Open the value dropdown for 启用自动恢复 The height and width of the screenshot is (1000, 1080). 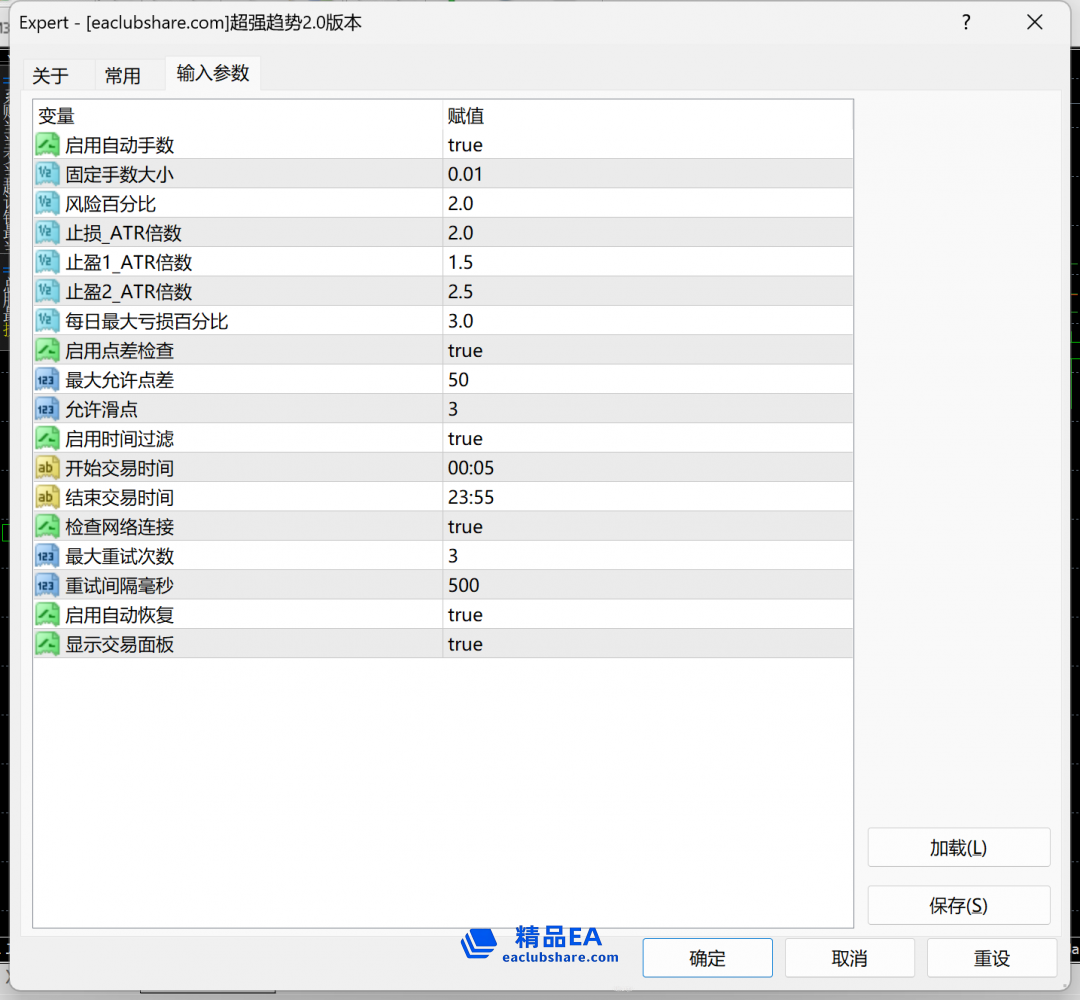647,615
